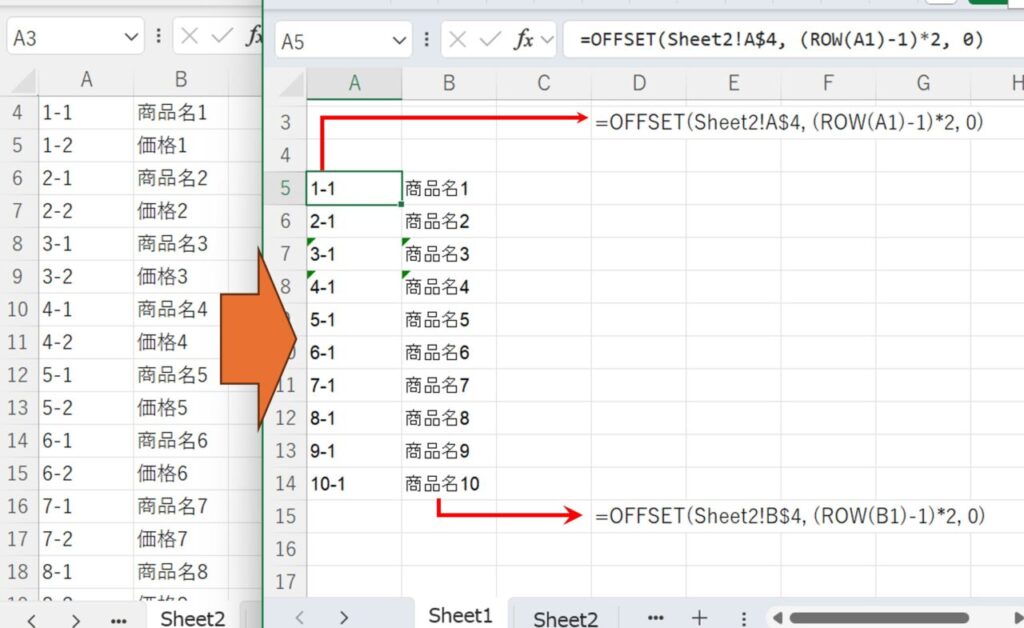Select cell containing 9-1
The height and width of the screenshot is (628, 1024).
coord(354,450)
